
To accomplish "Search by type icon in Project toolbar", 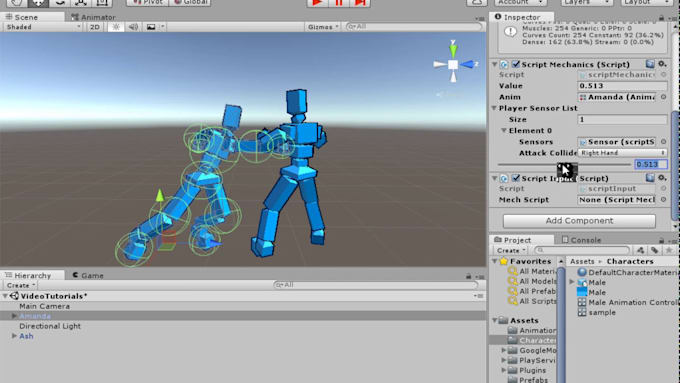I will point(641,250).
